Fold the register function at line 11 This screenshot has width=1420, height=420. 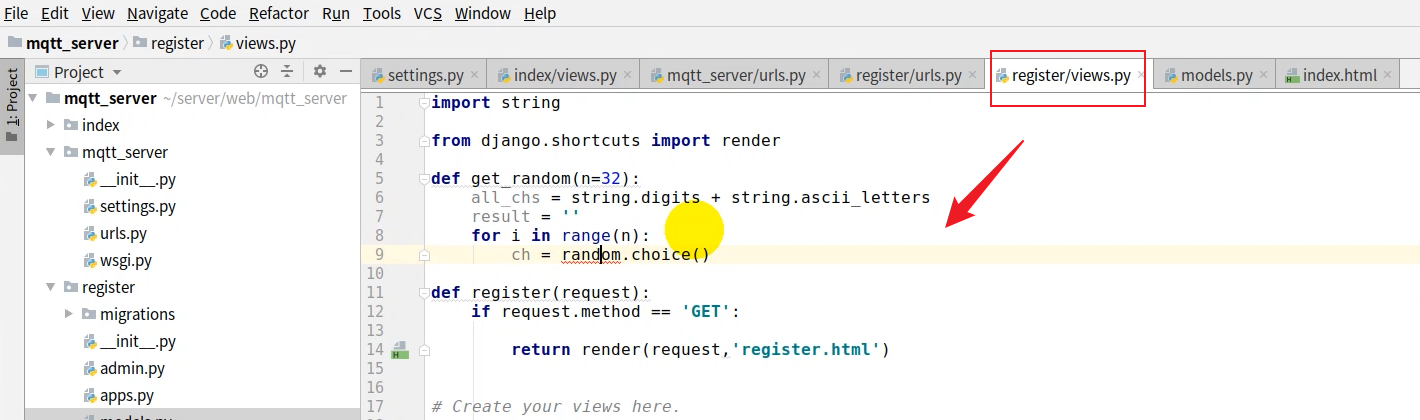tap(424, 292)
